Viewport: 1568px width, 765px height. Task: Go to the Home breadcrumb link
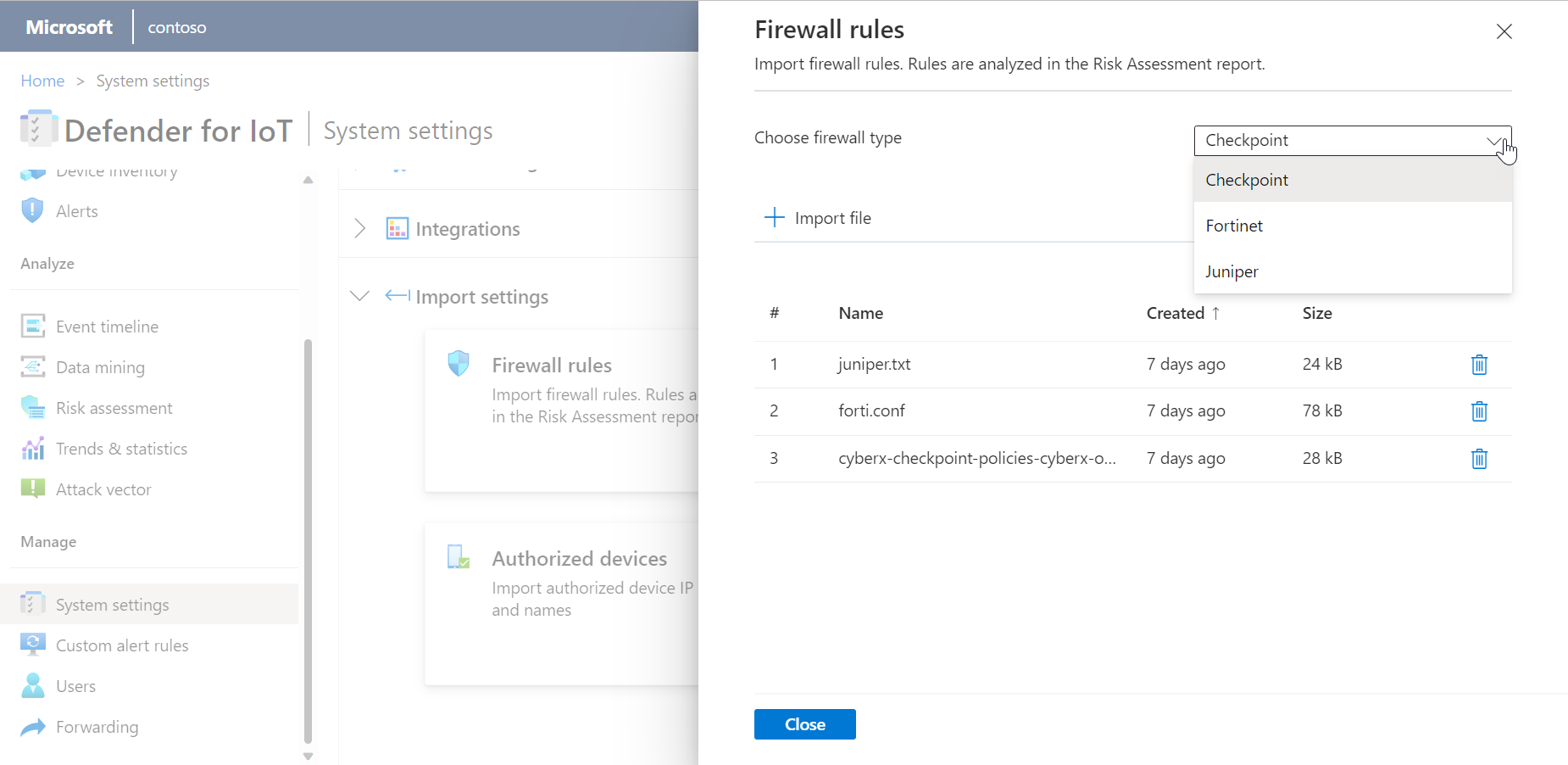click(42, 81)
